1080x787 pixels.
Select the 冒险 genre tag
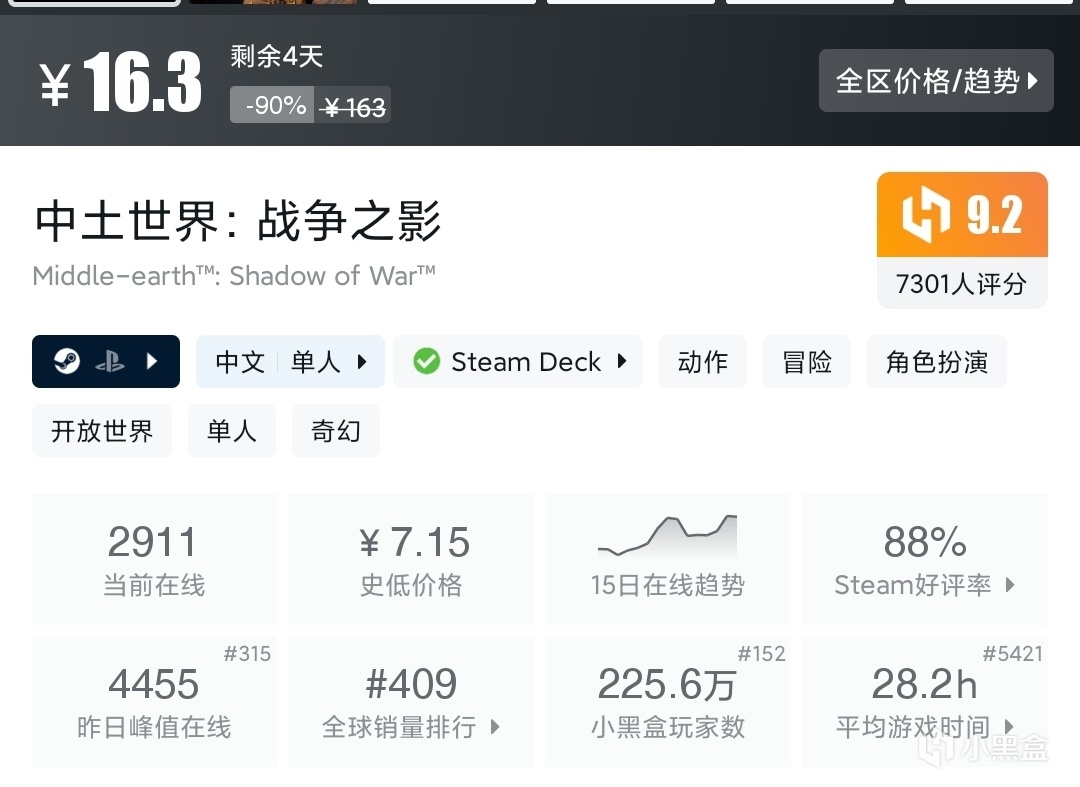[x=807, y=361]
